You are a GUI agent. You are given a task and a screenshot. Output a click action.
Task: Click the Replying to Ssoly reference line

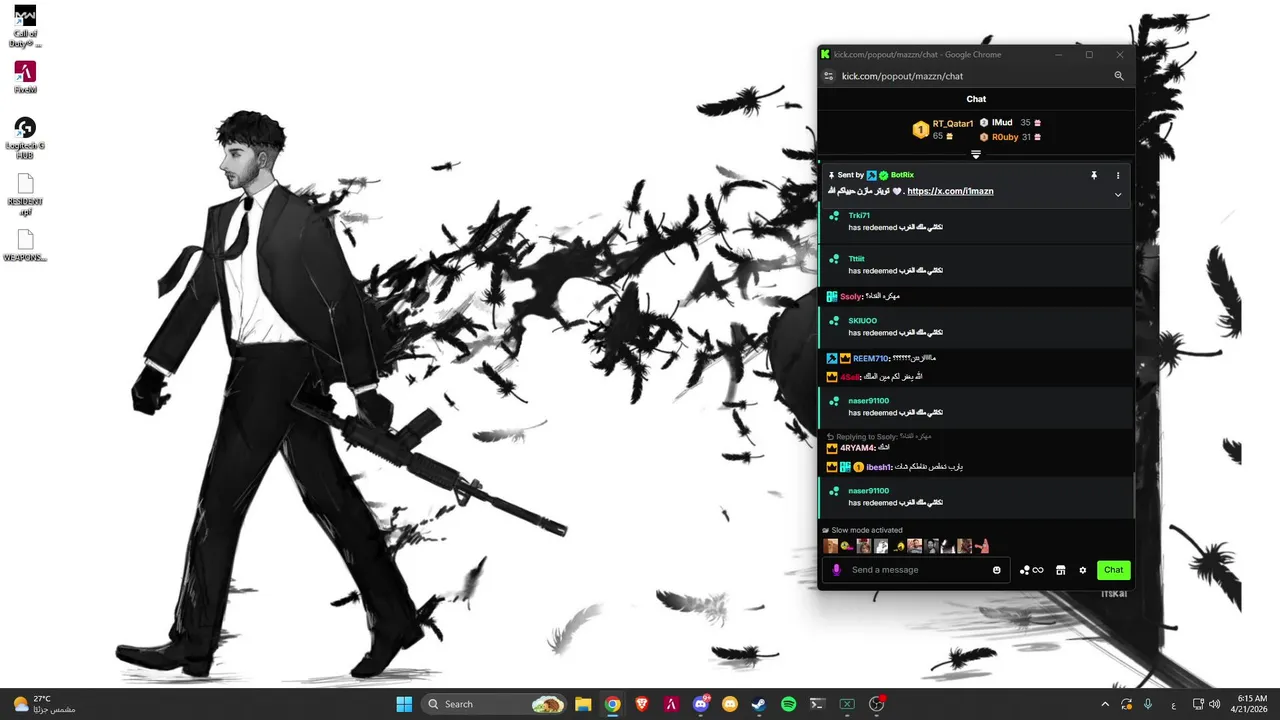(x=878, y=437)
